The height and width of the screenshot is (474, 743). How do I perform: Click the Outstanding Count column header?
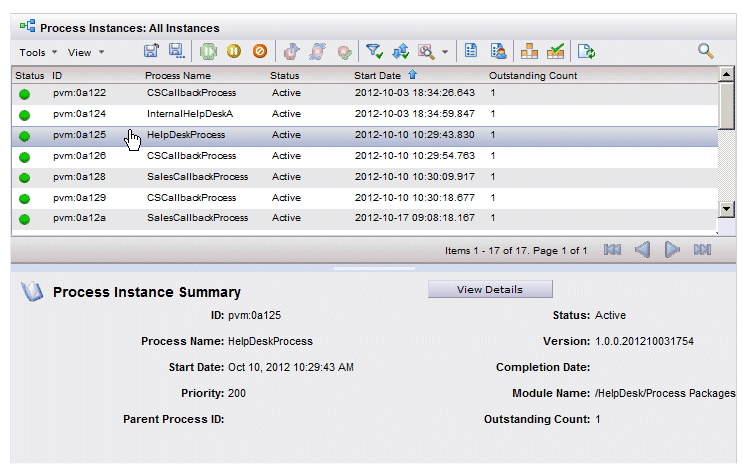[x=533, y=76]
